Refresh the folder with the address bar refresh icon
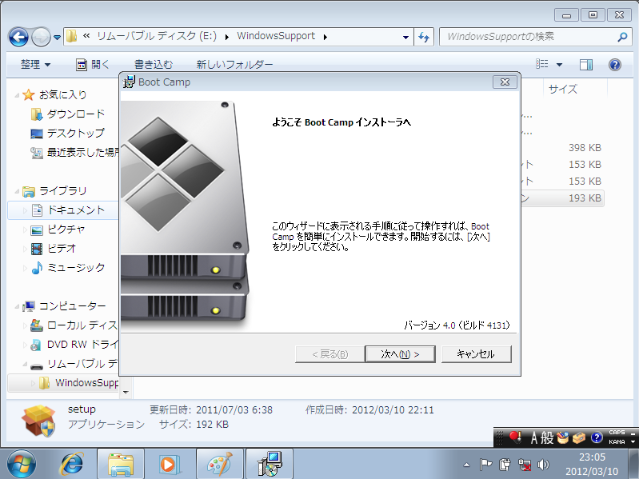Viewport: 639px width, 479px height. (424, 37)
